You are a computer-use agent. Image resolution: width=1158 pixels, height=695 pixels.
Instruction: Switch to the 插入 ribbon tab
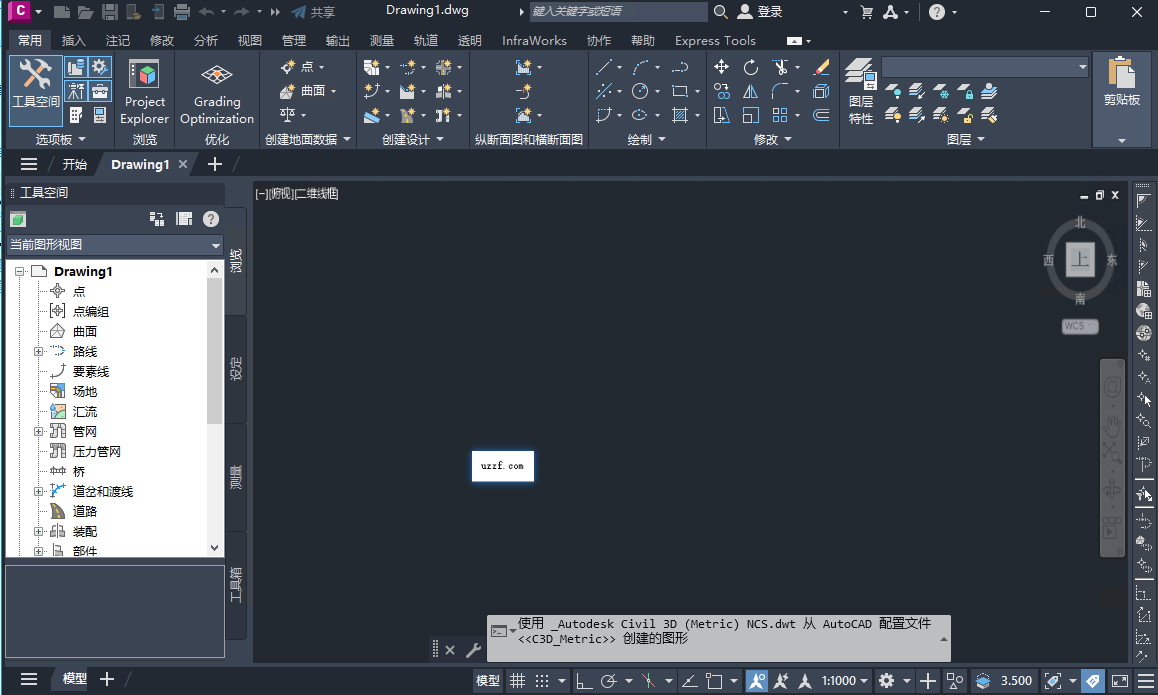click(71, 40)
